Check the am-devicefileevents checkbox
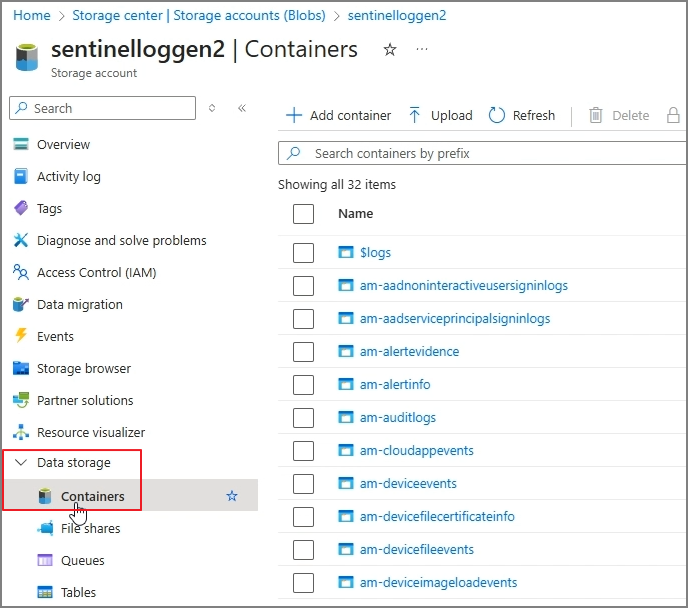Image resolution: width=688 pixels, height=608 pixels. (x=303, y=550)
